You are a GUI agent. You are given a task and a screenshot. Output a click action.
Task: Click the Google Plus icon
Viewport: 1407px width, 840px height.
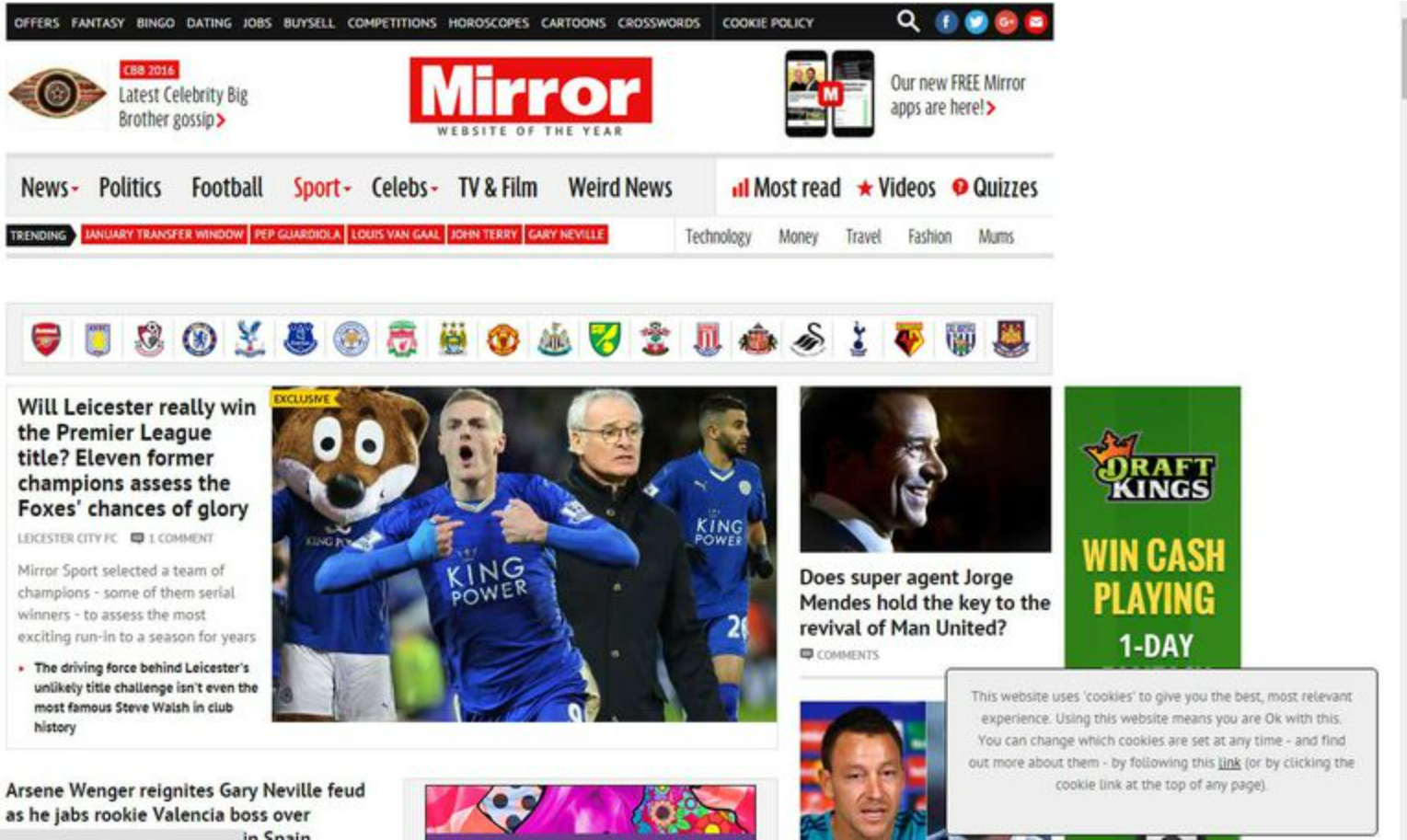1006,22
